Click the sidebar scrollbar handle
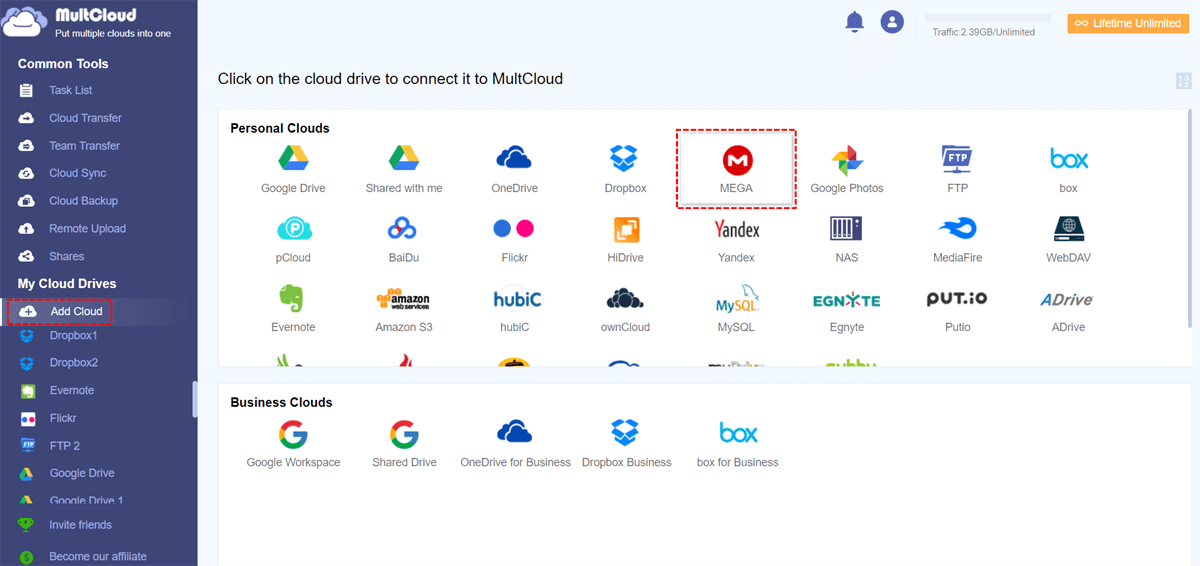Image resolution: width=1200 pixels, height=566 pixels. pos(195,398)
